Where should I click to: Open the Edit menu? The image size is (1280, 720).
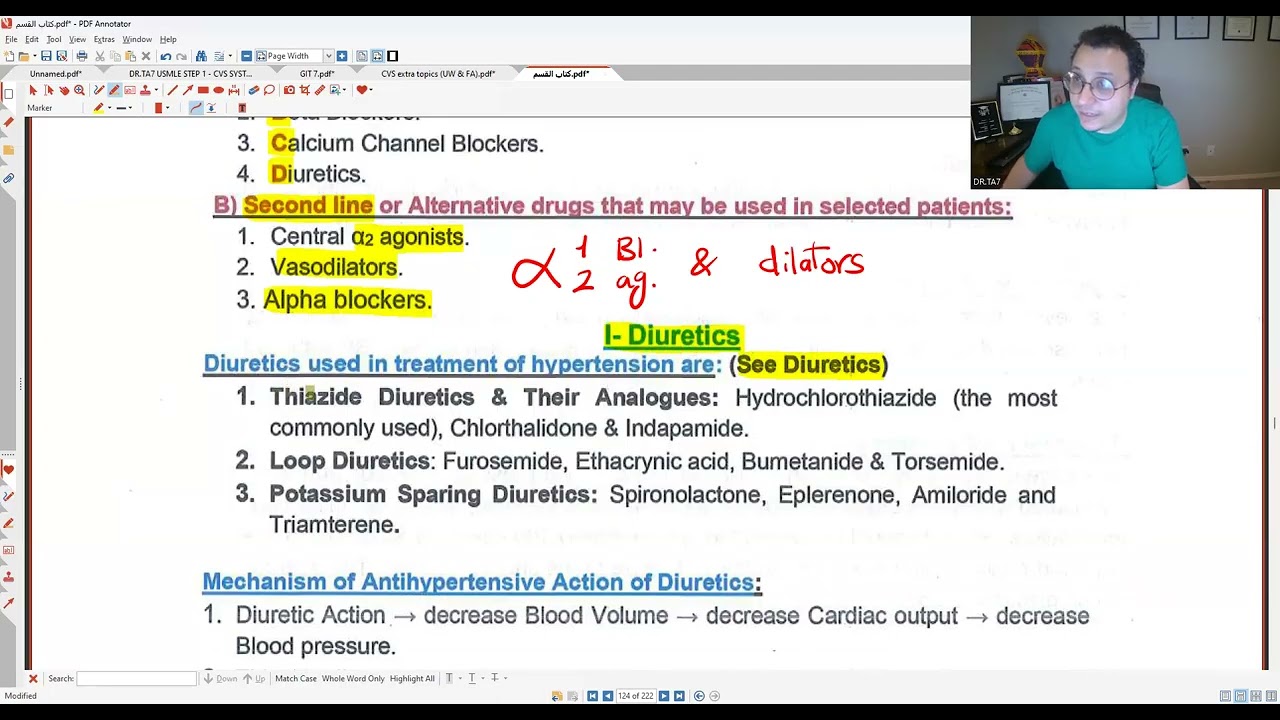click(x=32, y=39)
